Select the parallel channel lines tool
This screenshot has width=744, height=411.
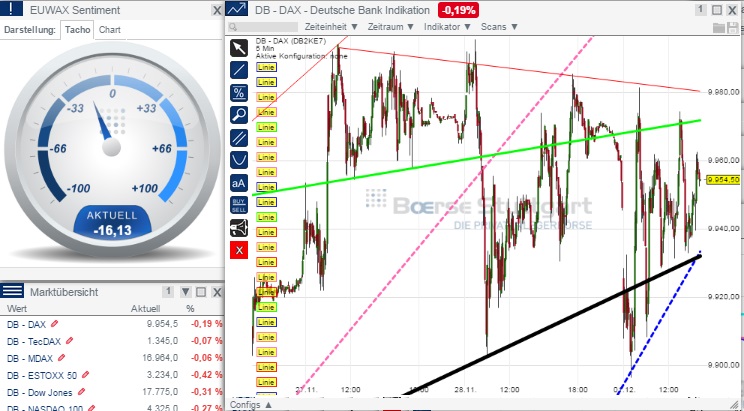point(239,138)
